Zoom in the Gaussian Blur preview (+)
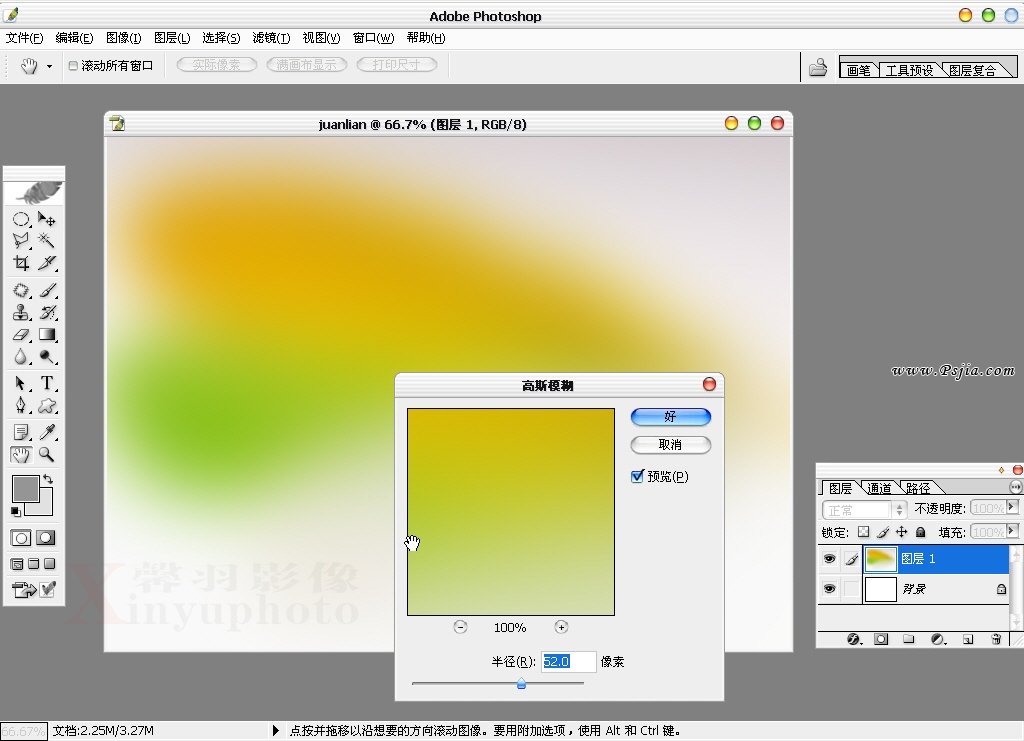The image size is (1024, 741). (x=561, y=627)
